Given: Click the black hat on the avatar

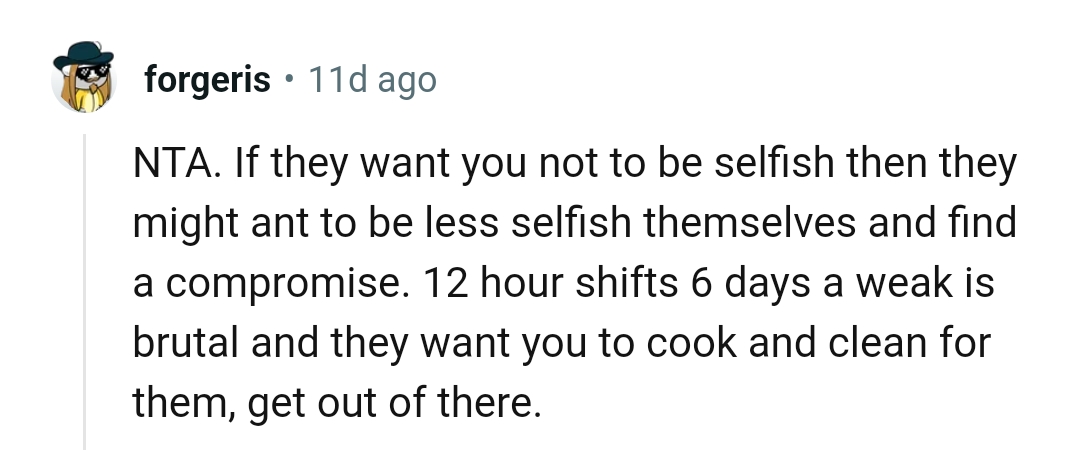Looking at the screenshot, I should coord(82,58).
